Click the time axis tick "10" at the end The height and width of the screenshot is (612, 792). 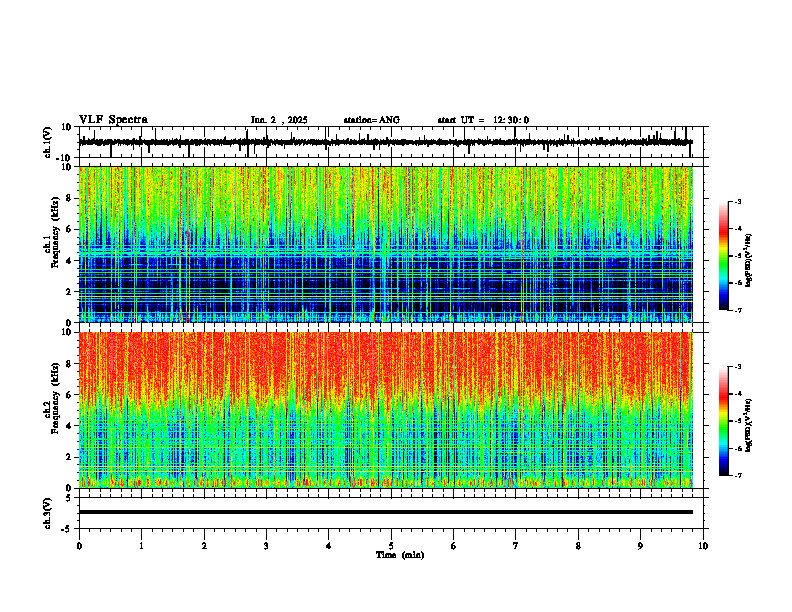click(x=703, y=546)
